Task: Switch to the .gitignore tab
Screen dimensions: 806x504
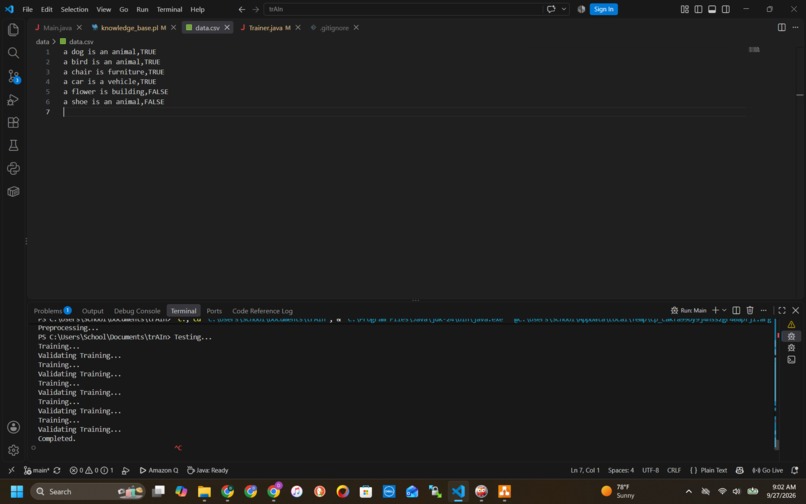Action: click(x=335, y=28)
